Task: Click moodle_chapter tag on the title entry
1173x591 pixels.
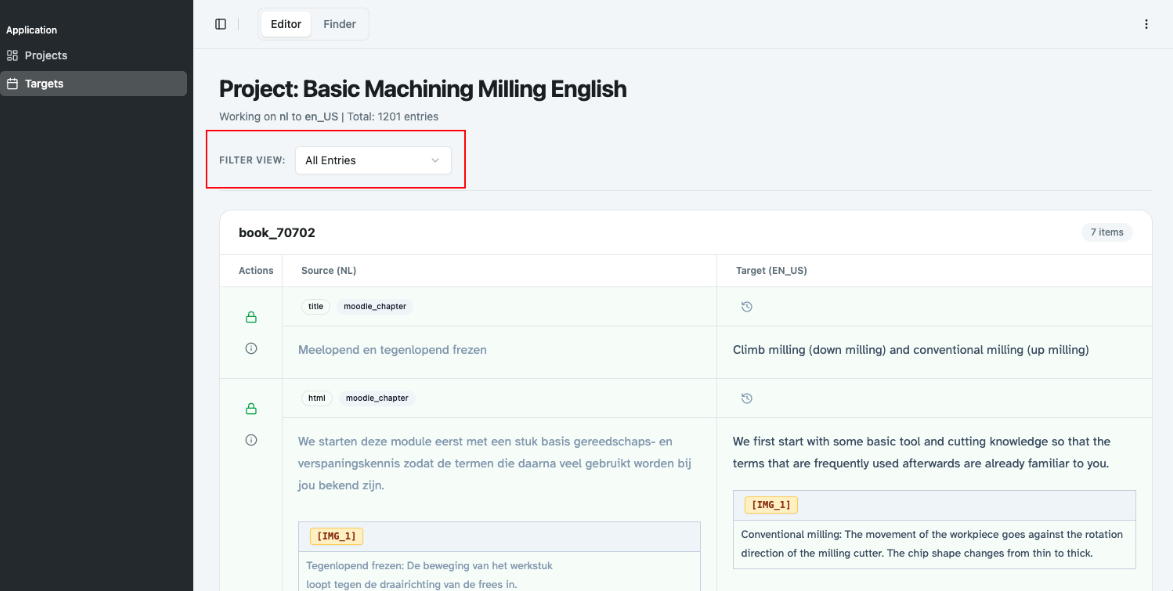Action: 375,307
